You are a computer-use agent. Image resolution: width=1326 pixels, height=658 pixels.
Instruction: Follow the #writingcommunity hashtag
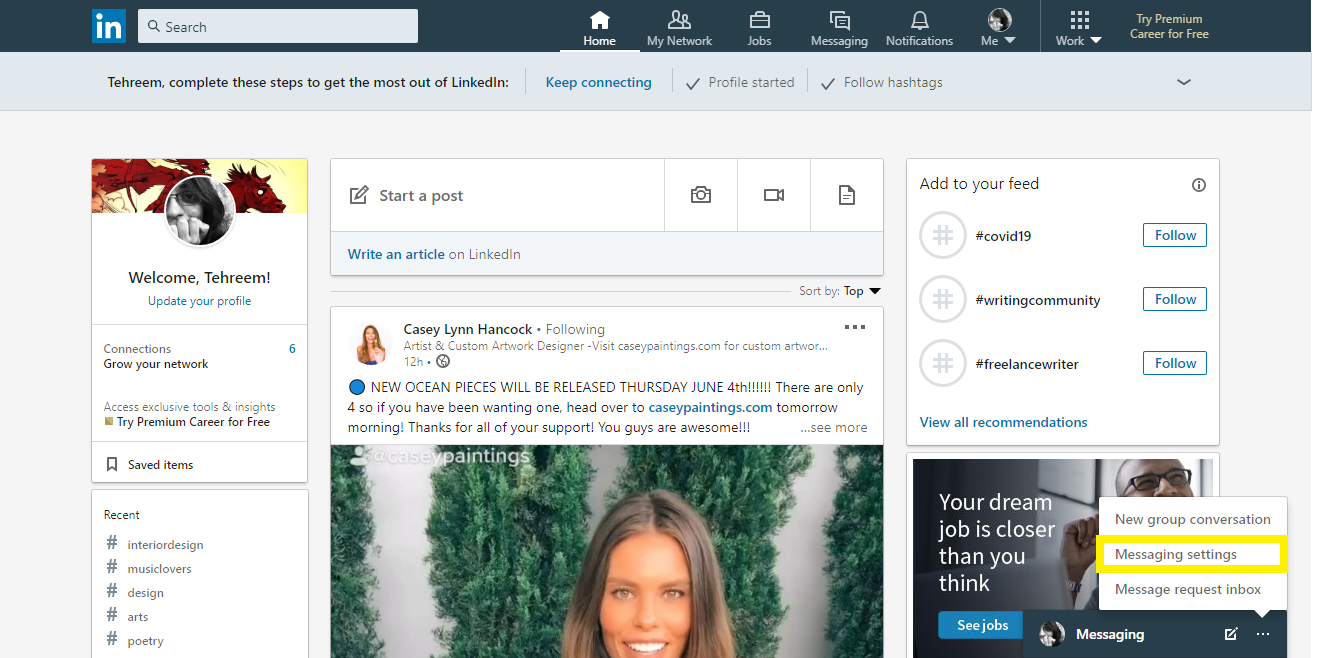[x=1175, y=299]
